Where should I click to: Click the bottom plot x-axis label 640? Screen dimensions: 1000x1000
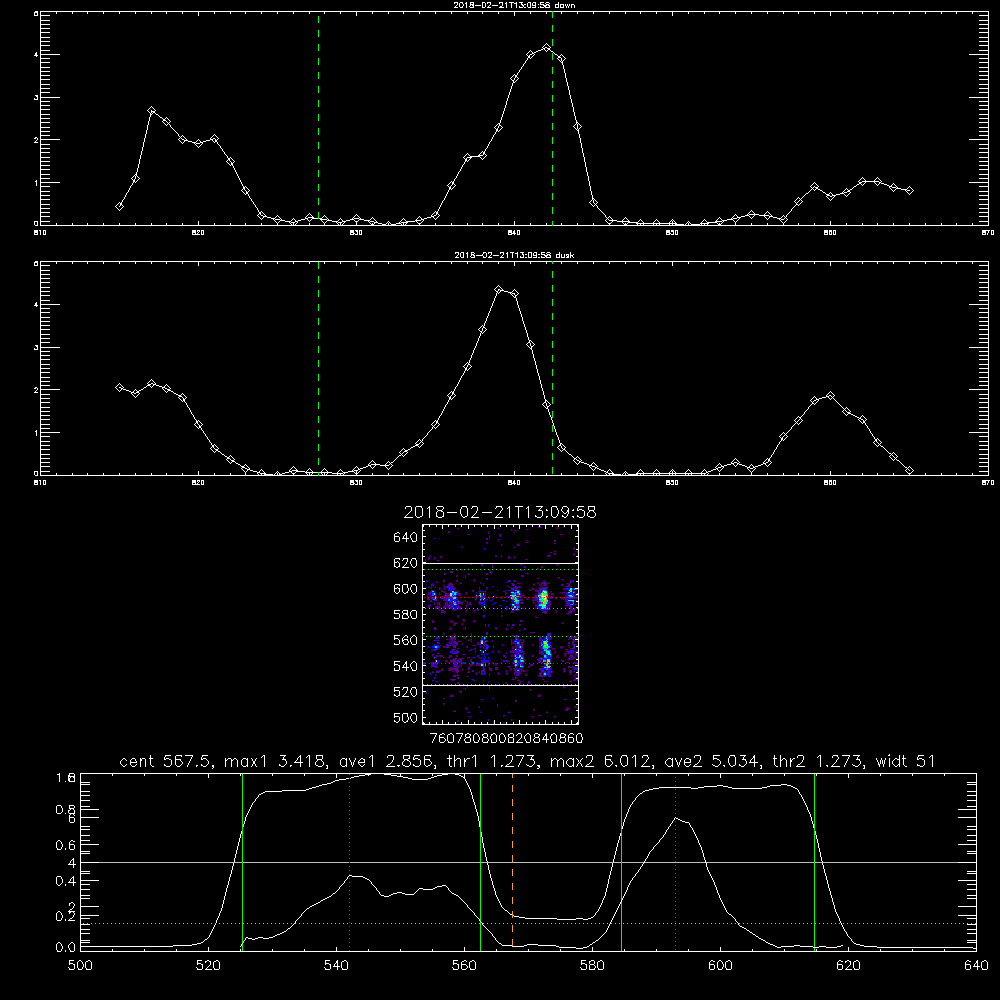click(976, 965)
